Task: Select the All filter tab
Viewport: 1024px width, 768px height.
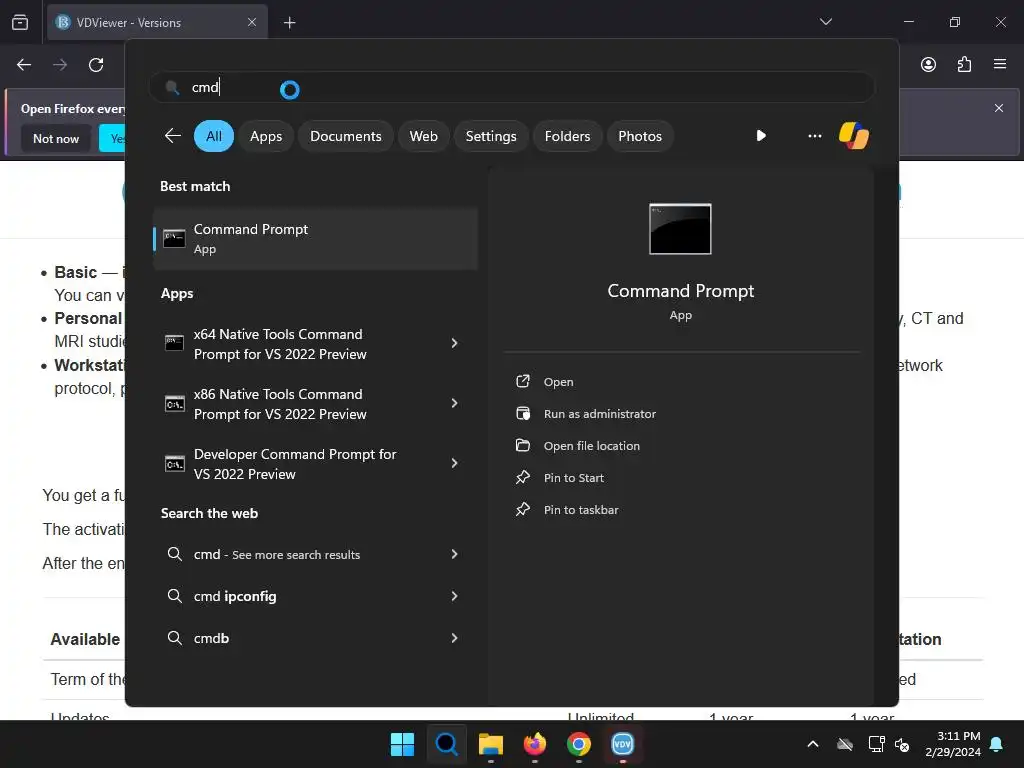Action: [x=214, y=136]
